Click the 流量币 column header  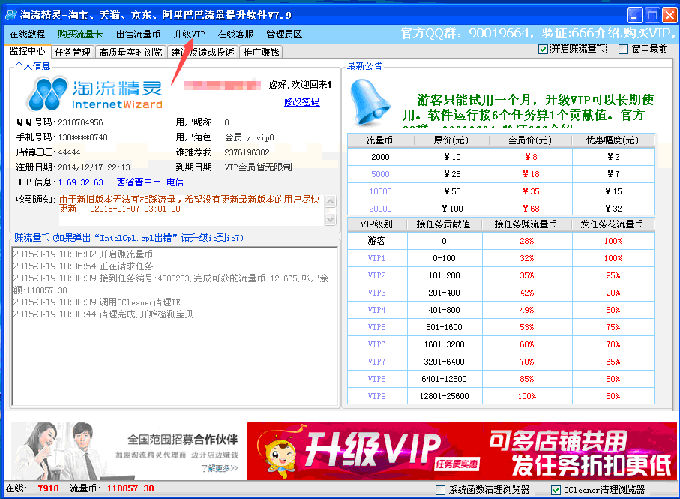[x=380, y=140]
